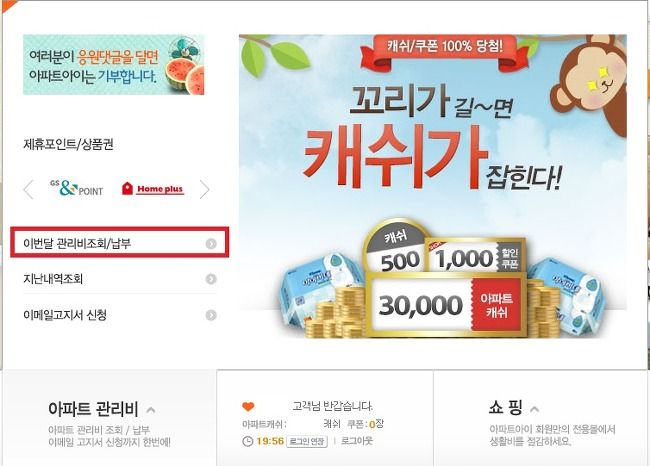Open the 캐쉬가 잡힌다 event banner

(433, 186)
